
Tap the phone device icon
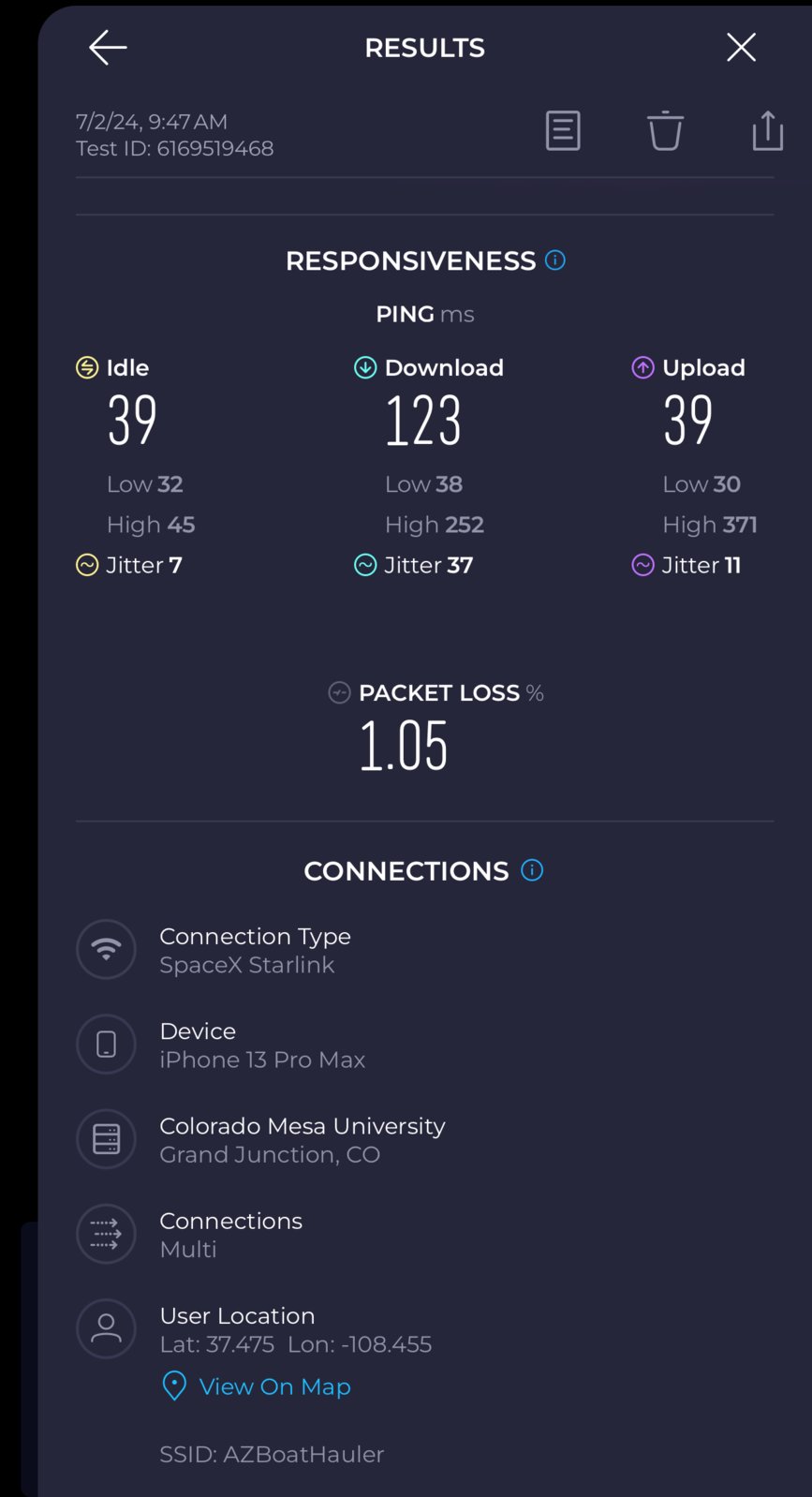106,1044
